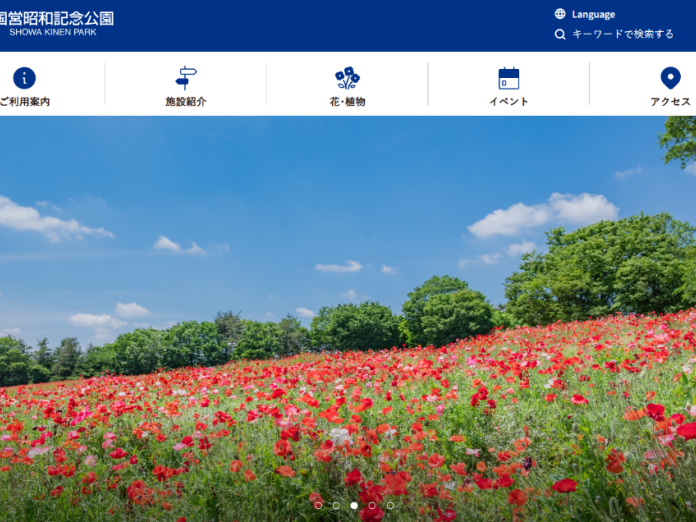Image resolution: width=696 pixels, height=522 pixels.
Task: Select the second carousel slide dot
Action: tap(336, 506)
